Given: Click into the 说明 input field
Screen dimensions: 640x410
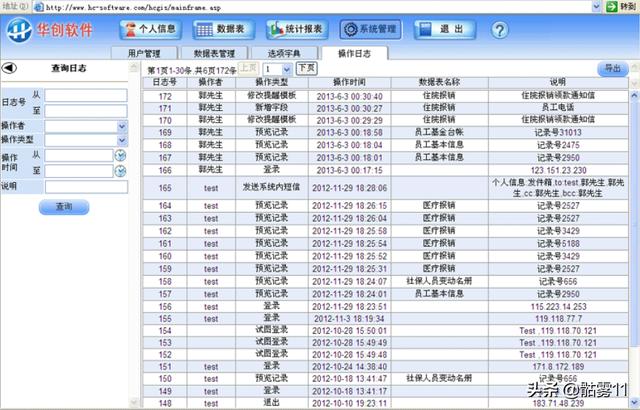Looking at the screenshot, I should coord(86,187).
